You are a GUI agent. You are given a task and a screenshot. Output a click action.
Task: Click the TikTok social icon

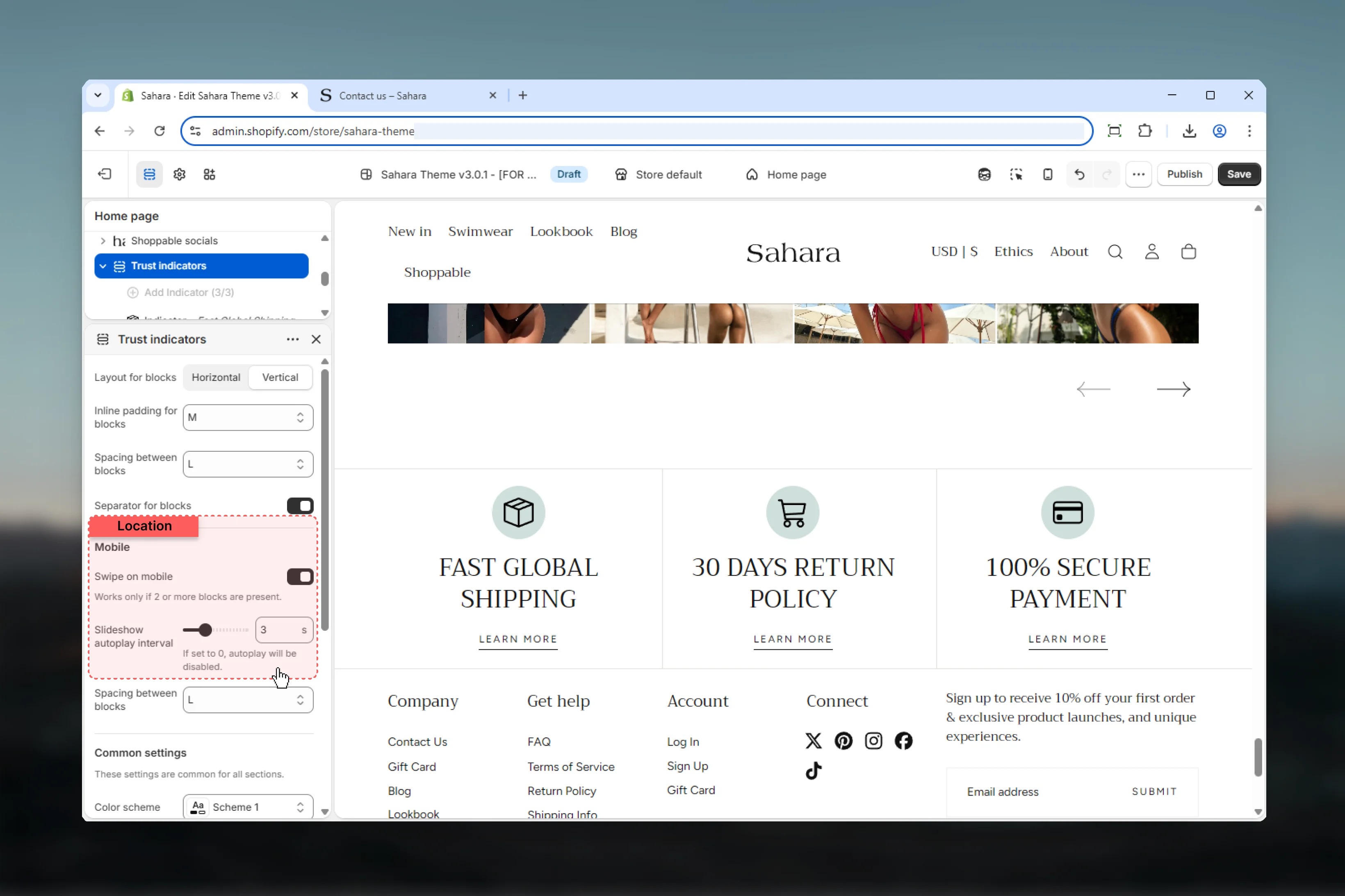[x=813, y=771]
